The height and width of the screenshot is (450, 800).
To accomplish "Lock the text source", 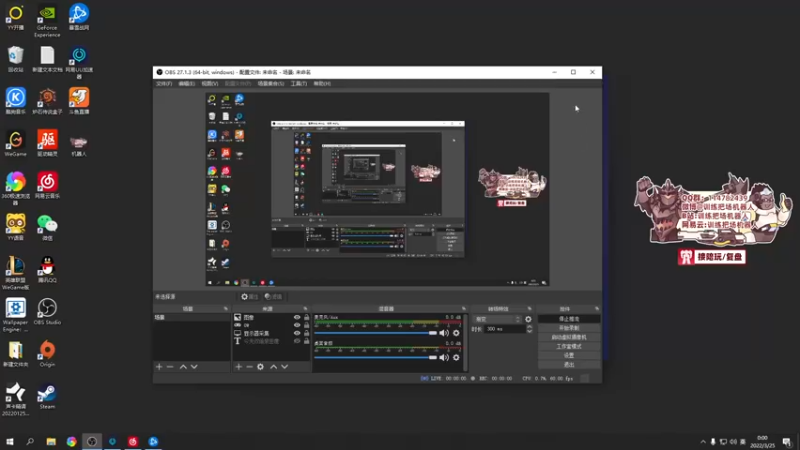I will (307, 341).
